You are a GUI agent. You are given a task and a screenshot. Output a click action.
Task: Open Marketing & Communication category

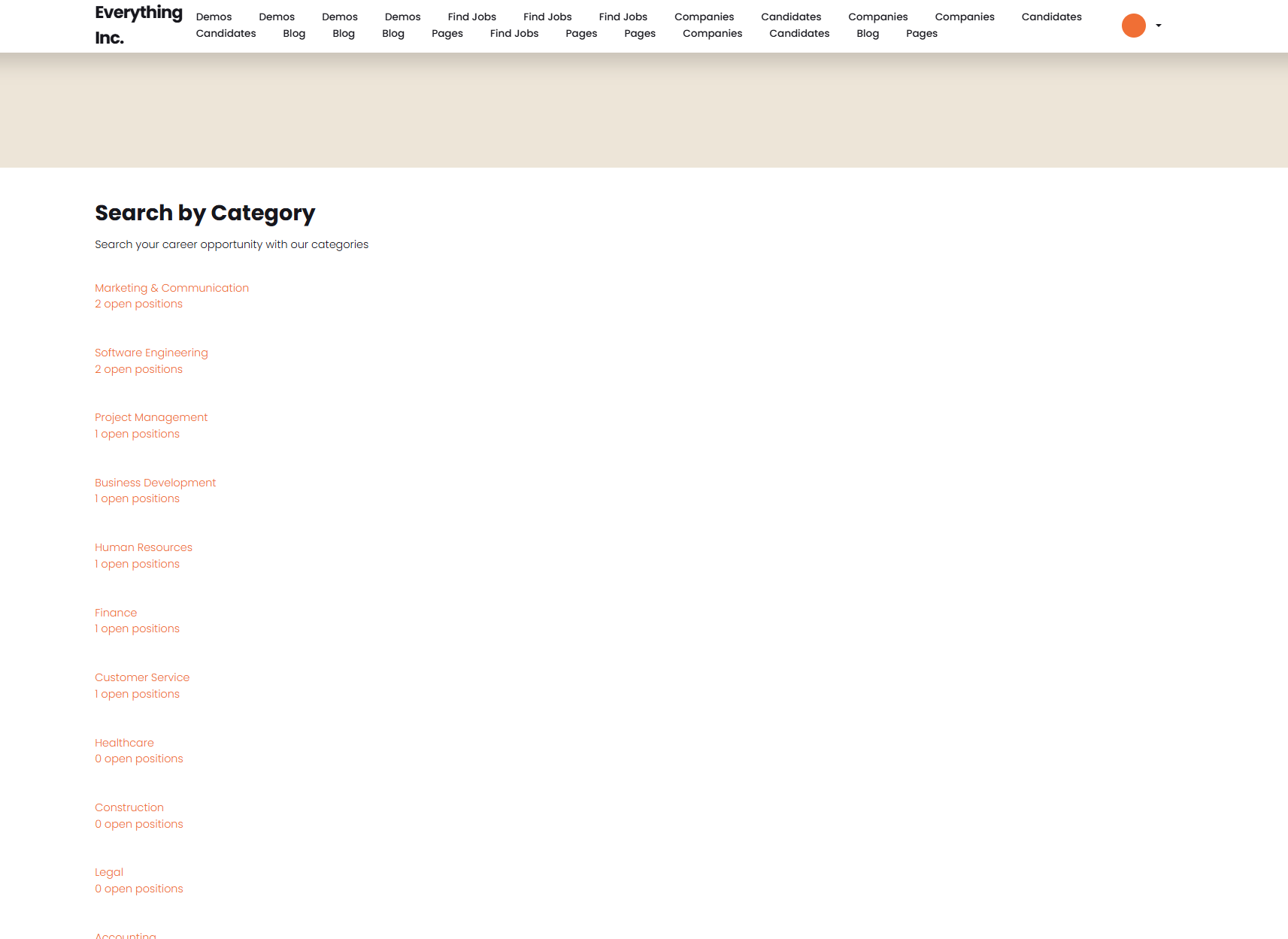point(171,288)
